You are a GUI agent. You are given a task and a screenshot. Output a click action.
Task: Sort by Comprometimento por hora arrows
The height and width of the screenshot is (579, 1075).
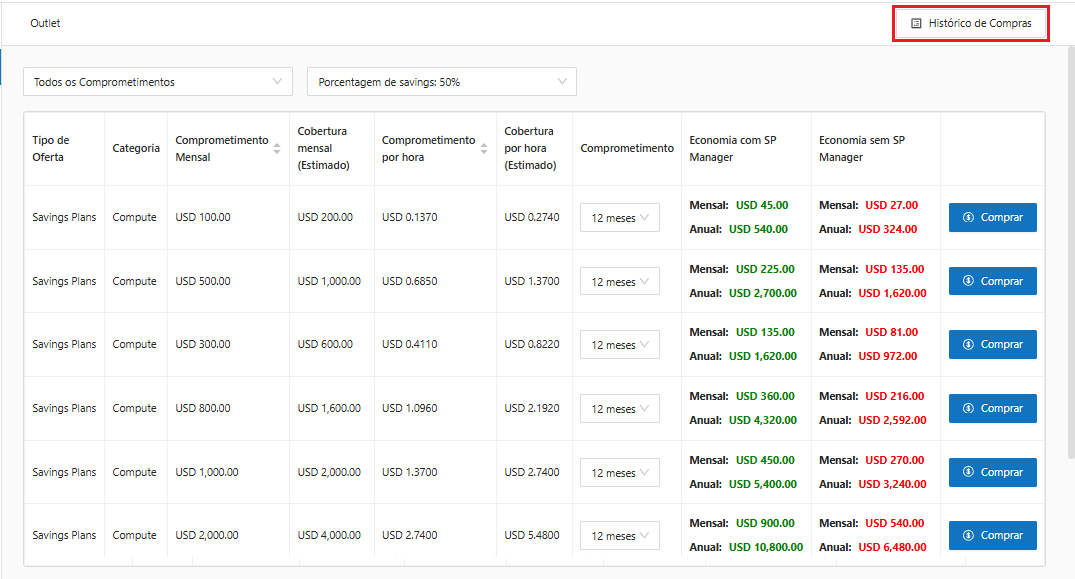pos(484,148)
